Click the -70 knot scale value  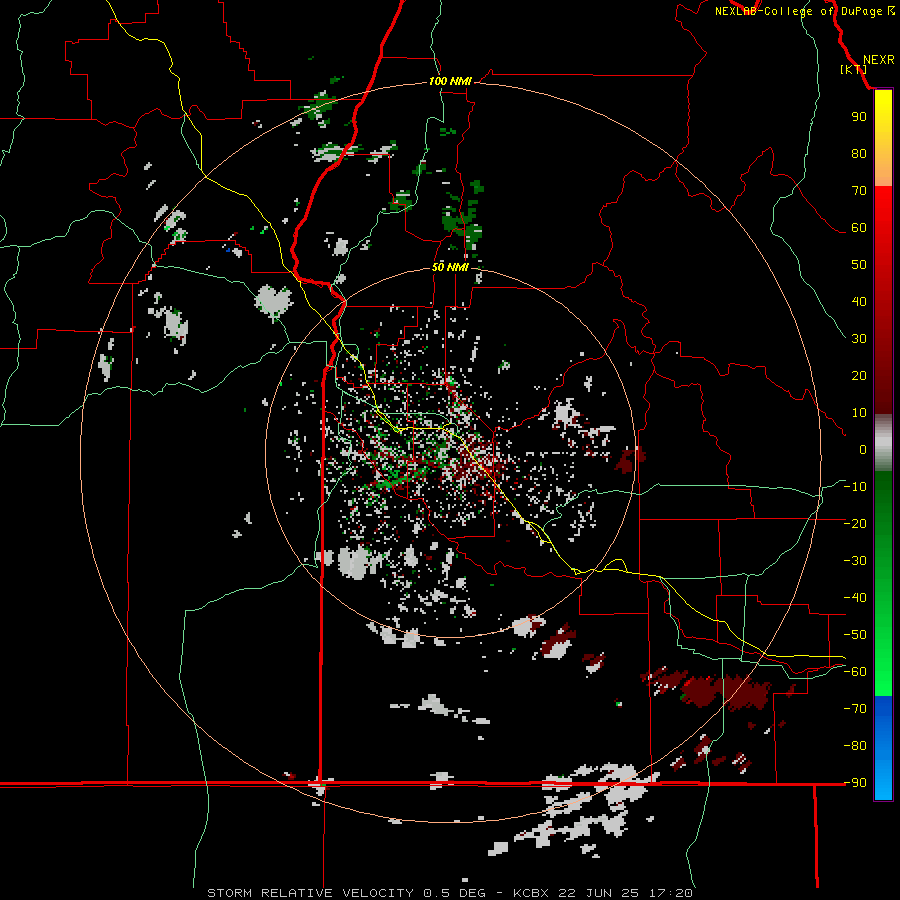(855, 709)
